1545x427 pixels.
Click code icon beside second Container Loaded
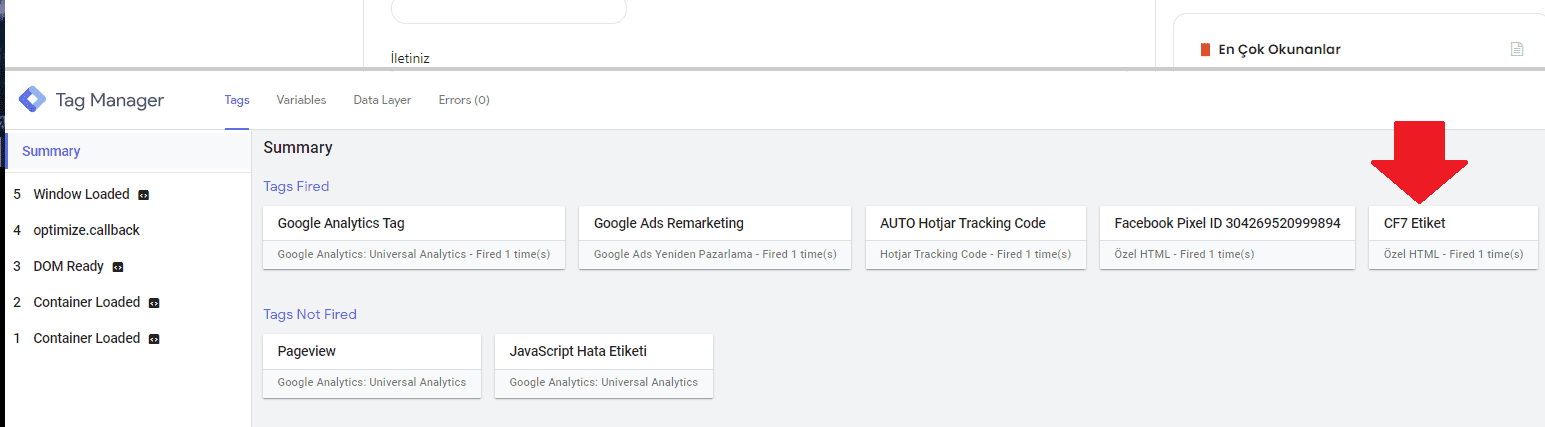click(154, 303)
